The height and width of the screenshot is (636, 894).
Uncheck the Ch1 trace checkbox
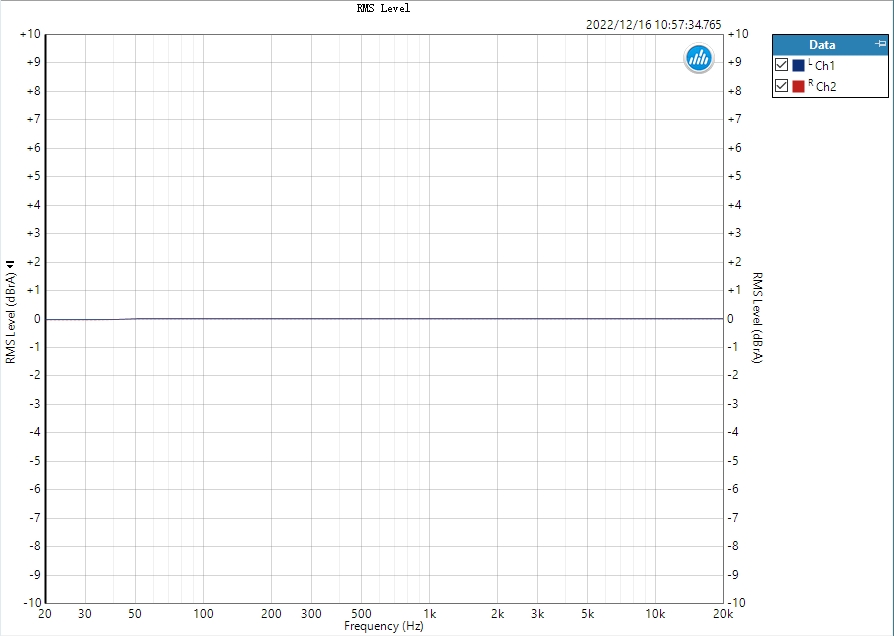(x=782, y=65)
